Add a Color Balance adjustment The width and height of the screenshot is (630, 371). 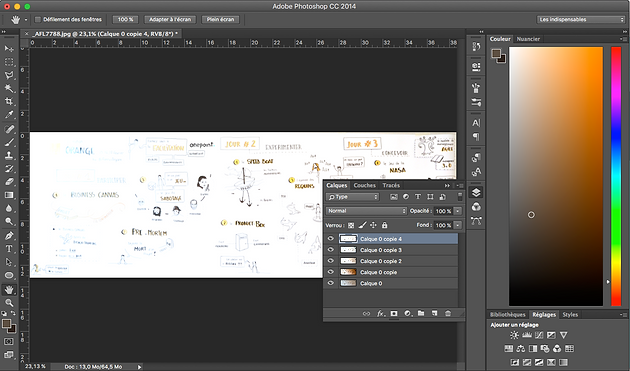[521, 348]
